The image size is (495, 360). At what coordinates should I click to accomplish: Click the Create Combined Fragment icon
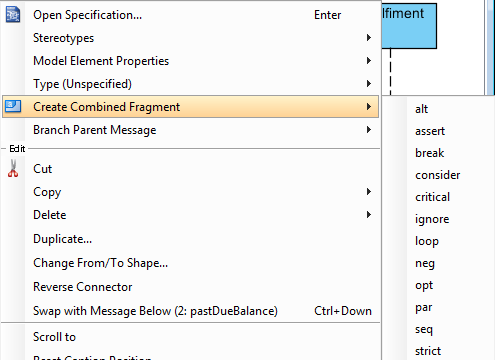coord(13,106)
